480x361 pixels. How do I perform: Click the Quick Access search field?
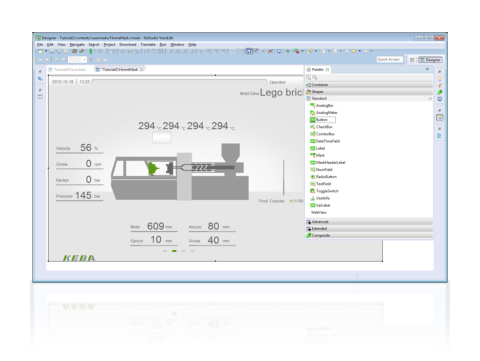[389, 59]
